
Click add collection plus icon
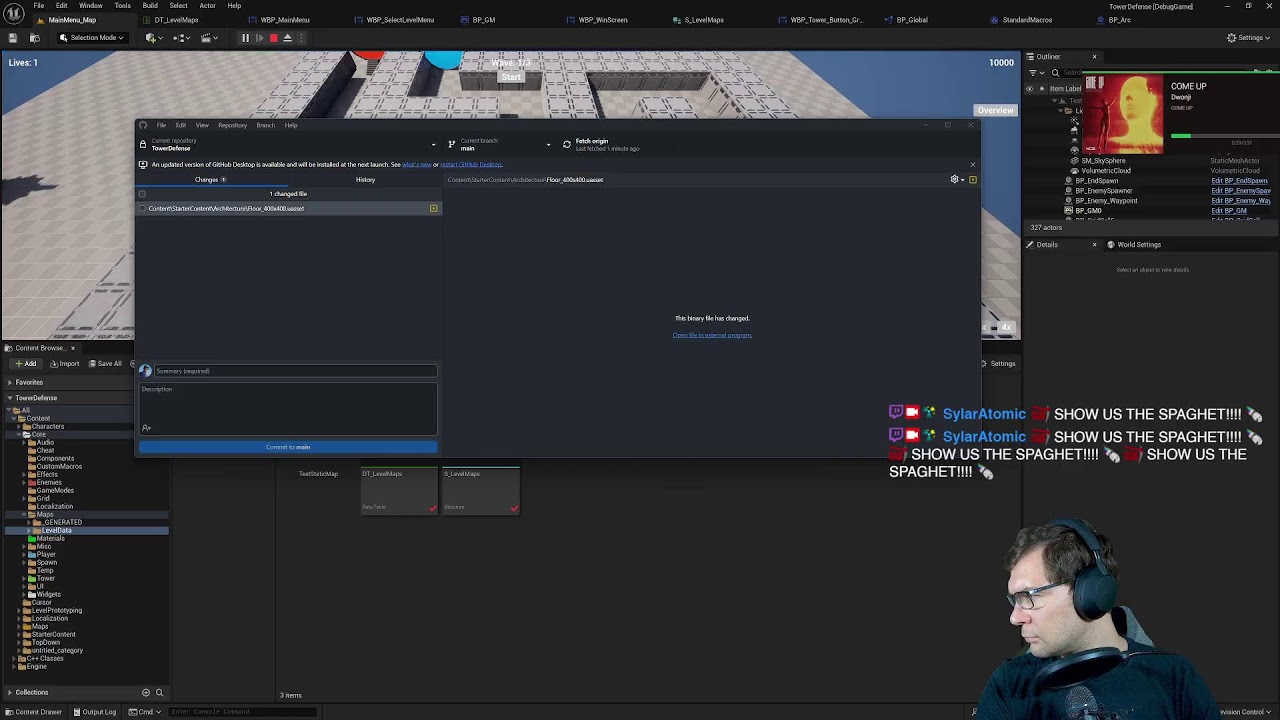click(146, 692)
